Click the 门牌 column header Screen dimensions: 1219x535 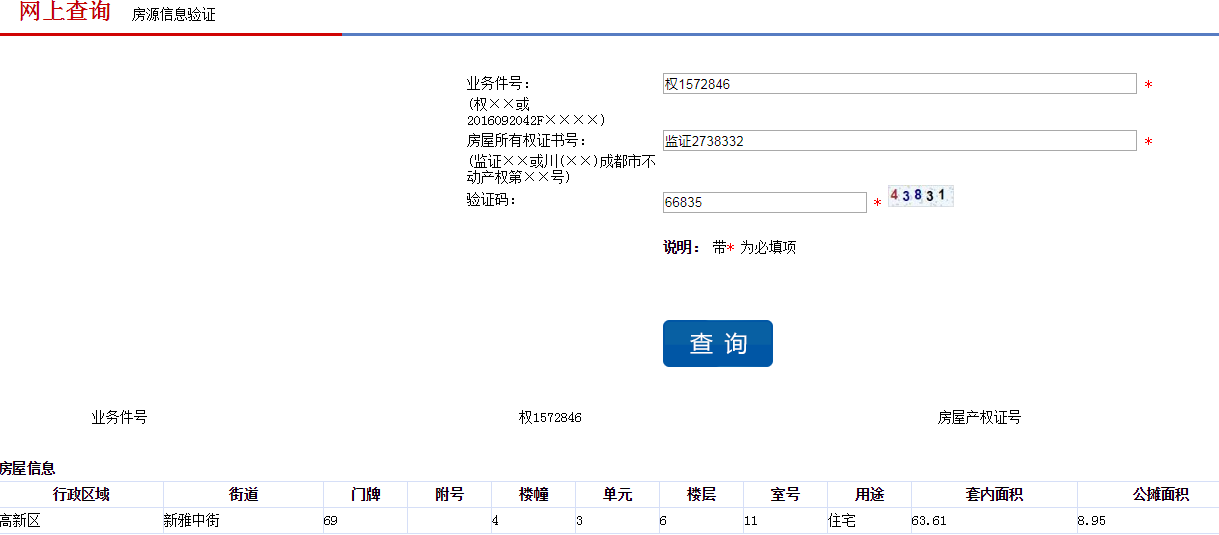coord(365,494)
